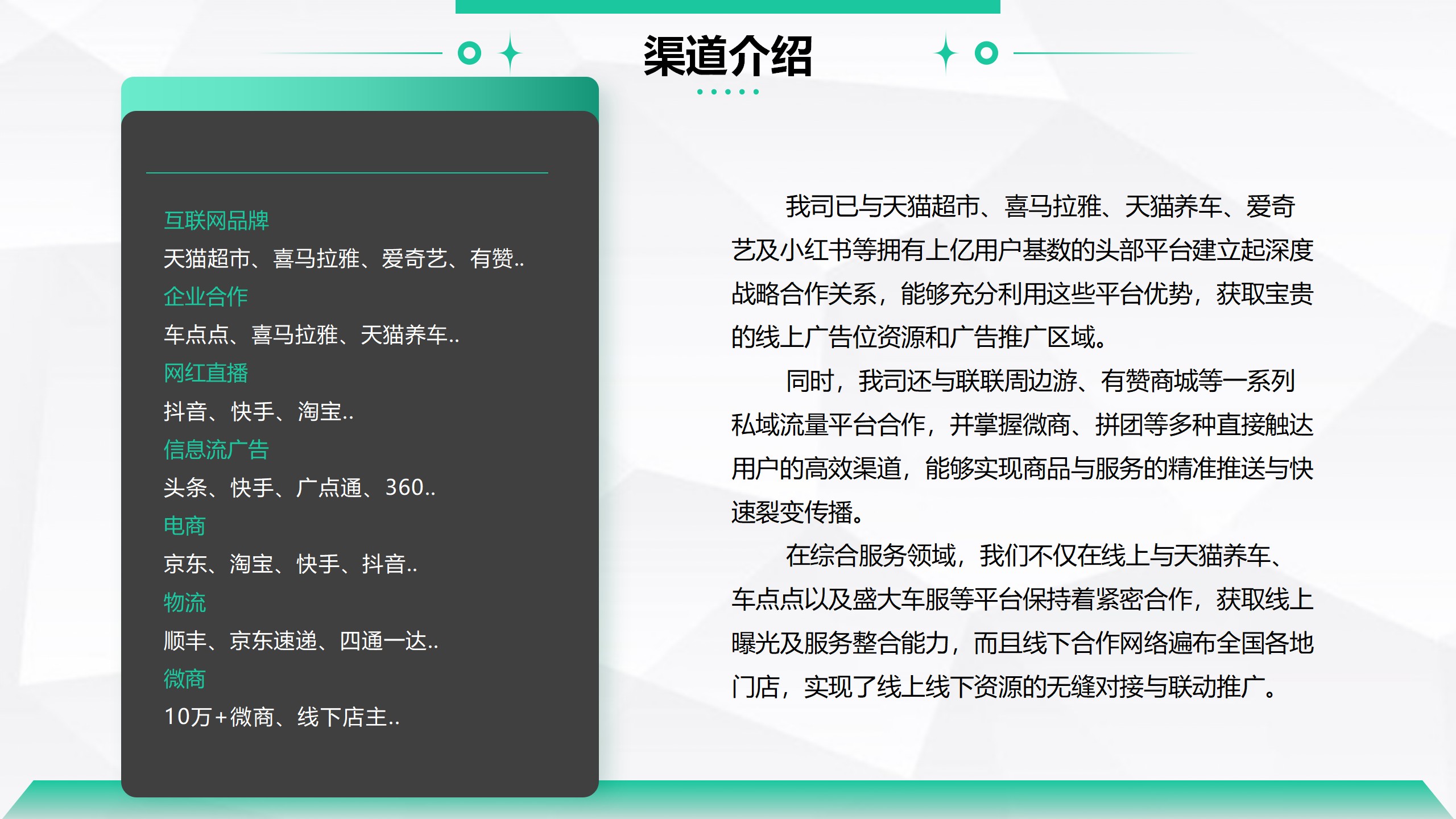Image resolution: width=1456 pixels, height=819 pixels.
Task: Click the 天猫超市、喜马拉雅、爱奇艺、有赞 text line
Action: pyautogui.click(x=344, y=260)
